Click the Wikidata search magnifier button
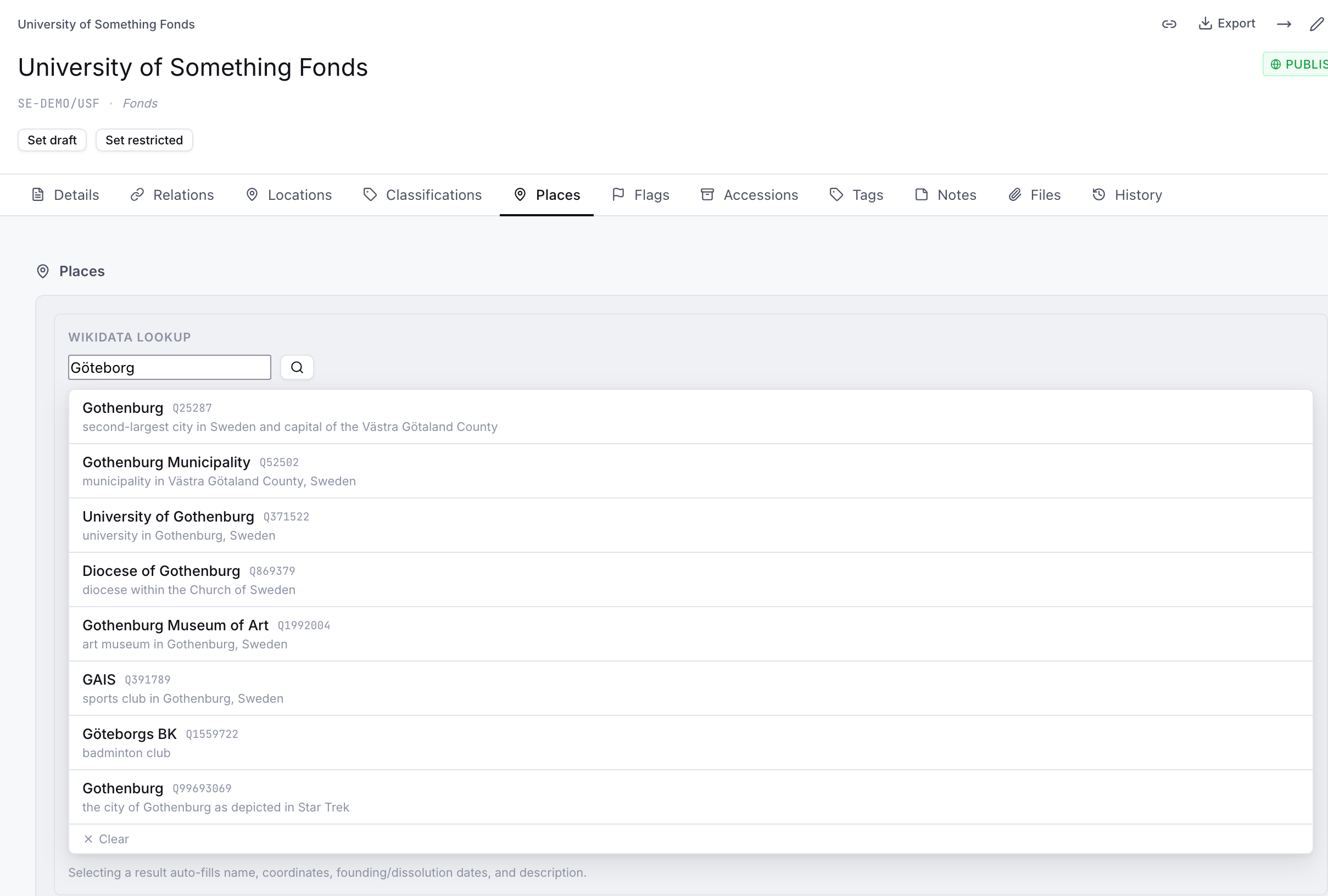1328x896 pixels. pos(297,367)
